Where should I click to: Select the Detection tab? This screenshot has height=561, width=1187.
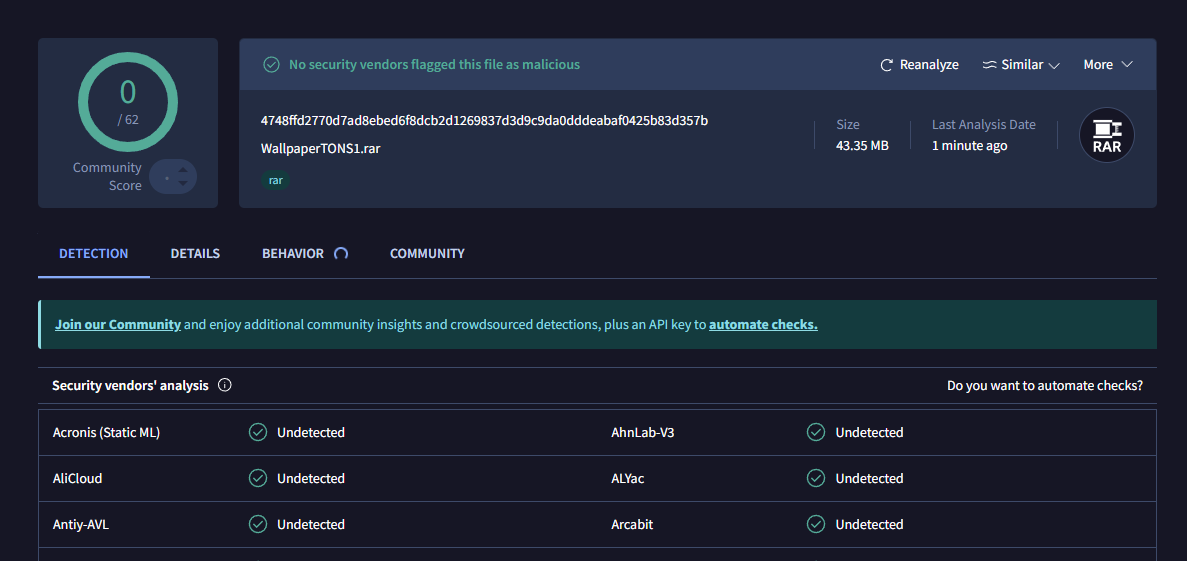click(94, 254)
